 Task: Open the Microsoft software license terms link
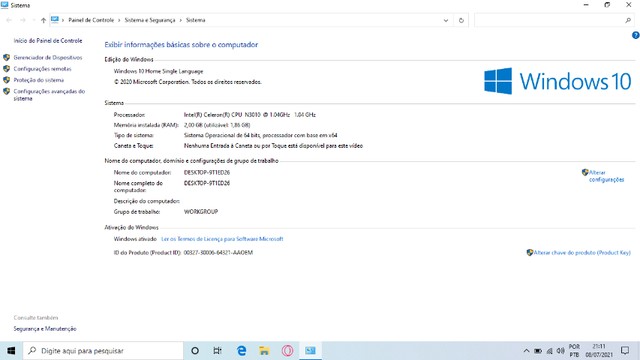(222, 239)
